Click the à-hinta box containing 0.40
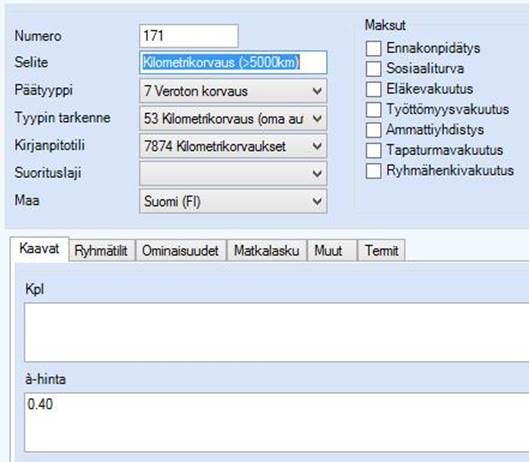This screenshot has height=462, width=529. pos(277,423)
